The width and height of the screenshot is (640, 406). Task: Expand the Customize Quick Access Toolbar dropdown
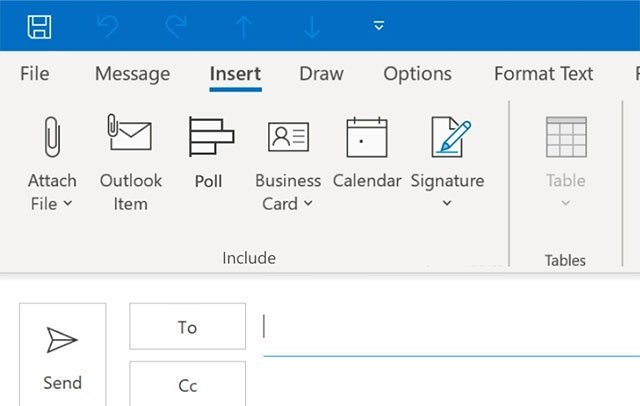379,26
